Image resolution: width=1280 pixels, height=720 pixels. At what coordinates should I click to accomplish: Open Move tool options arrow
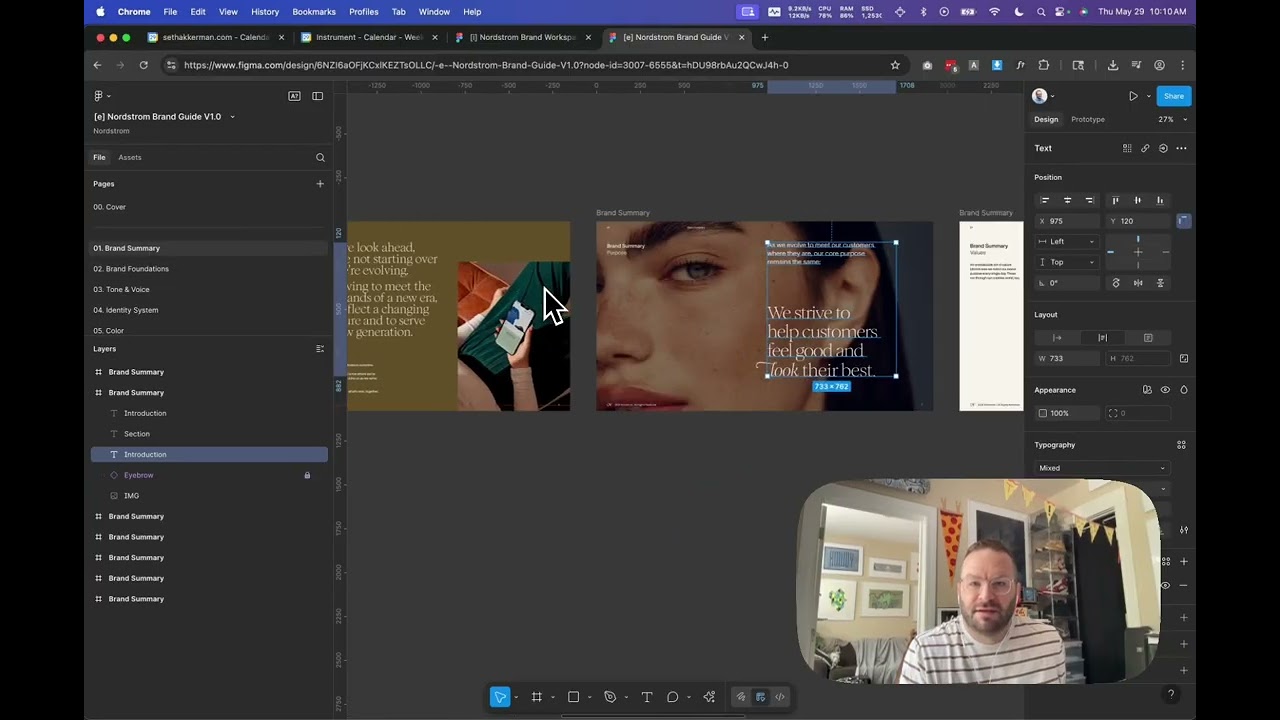[516, 697]
